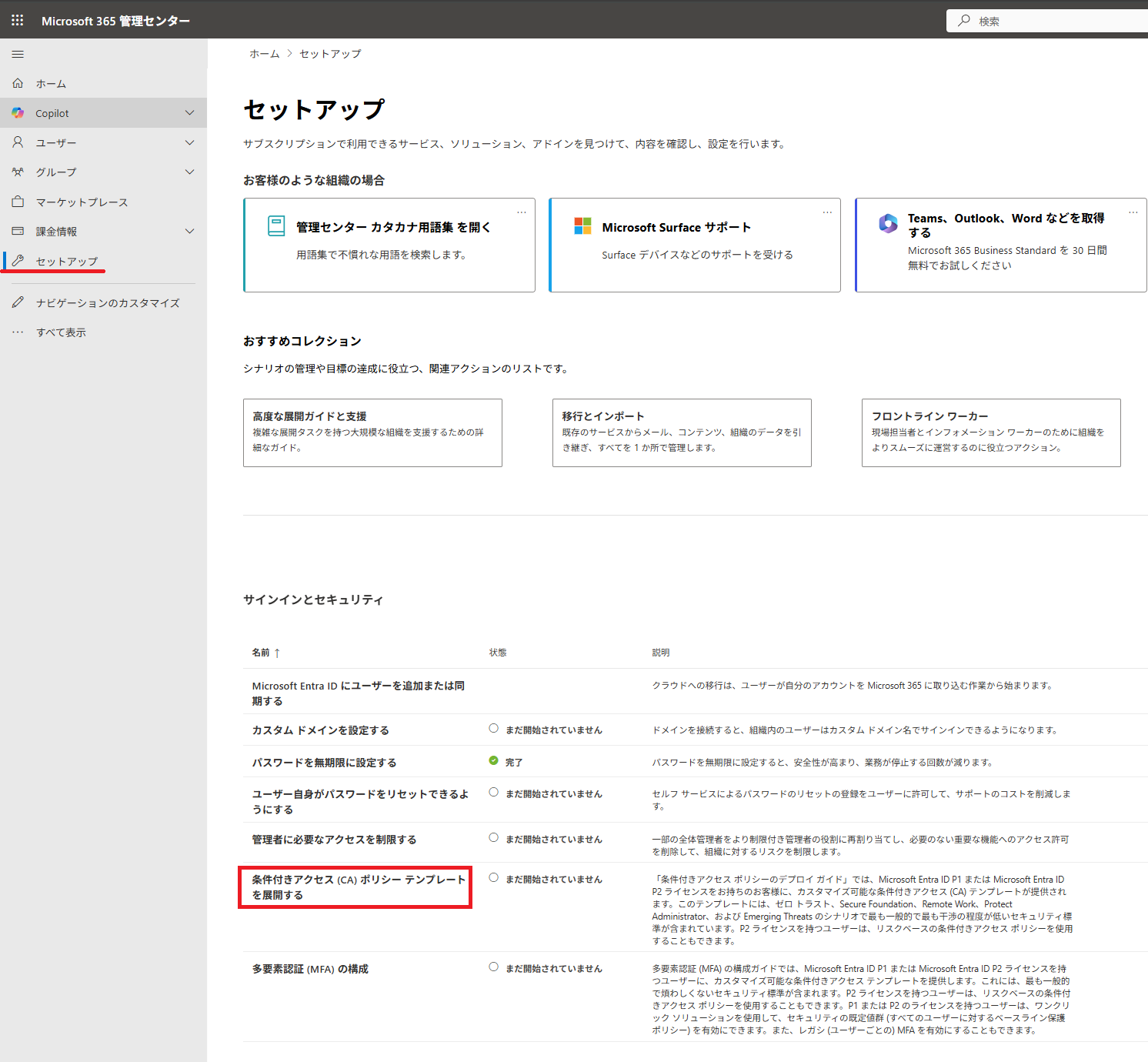Open 課金情報 in sidebar
The height and width of the screenshot is (1062, 1148).
coord(103,231)
